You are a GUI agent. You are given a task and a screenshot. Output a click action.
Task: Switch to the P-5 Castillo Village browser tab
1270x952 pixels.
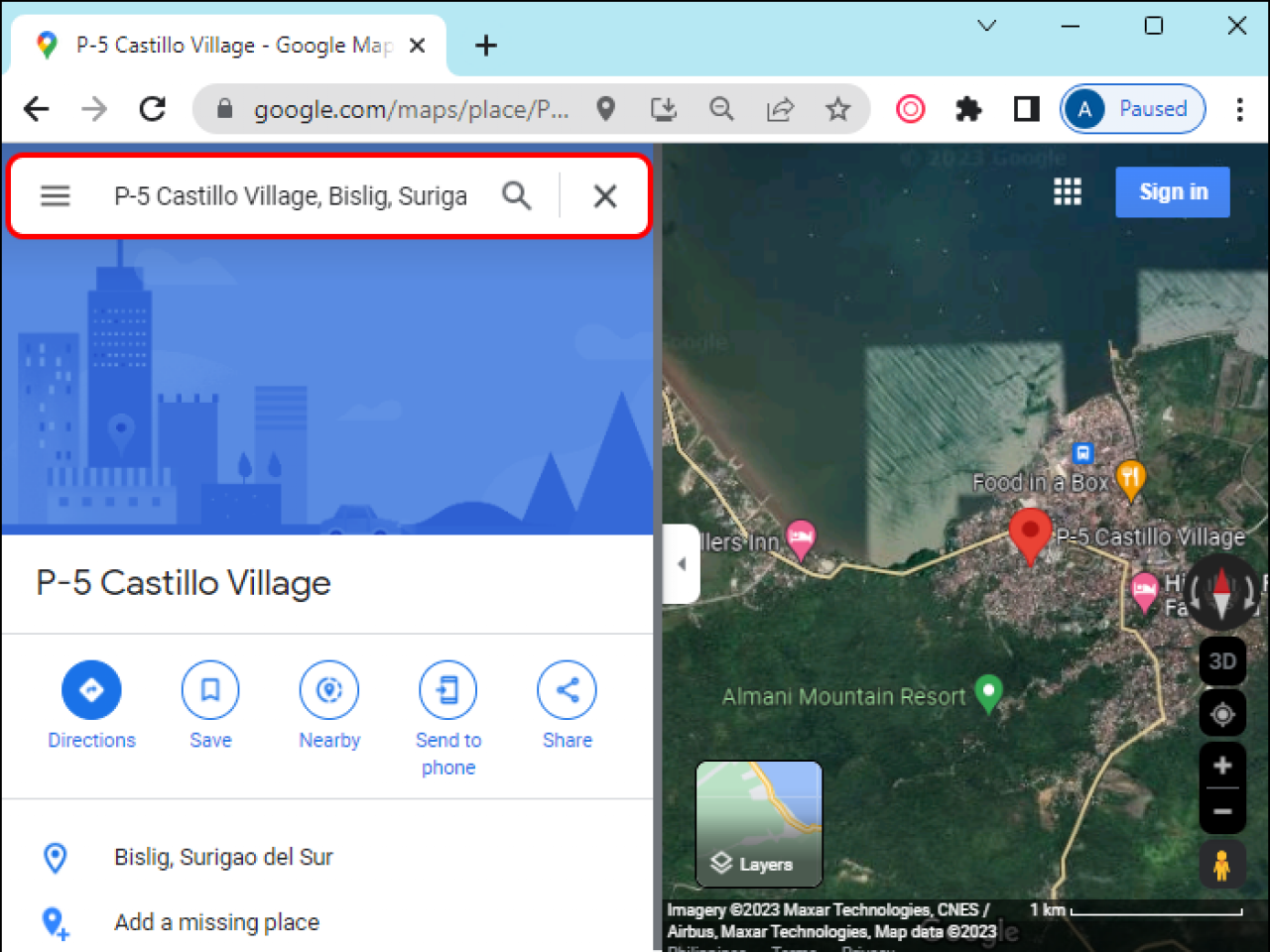coord(228,45)
